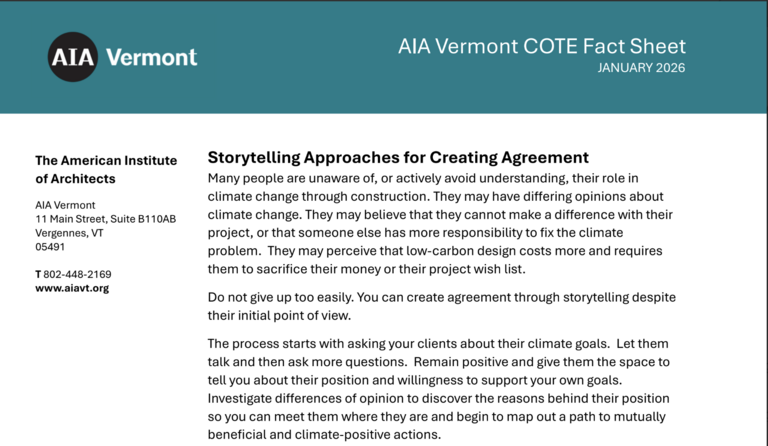The height and width of the screenshot is (446, 768).
Task: Click "The American Institute of Architects" heading
Action: pyautogui.click(x=105, y=169)
